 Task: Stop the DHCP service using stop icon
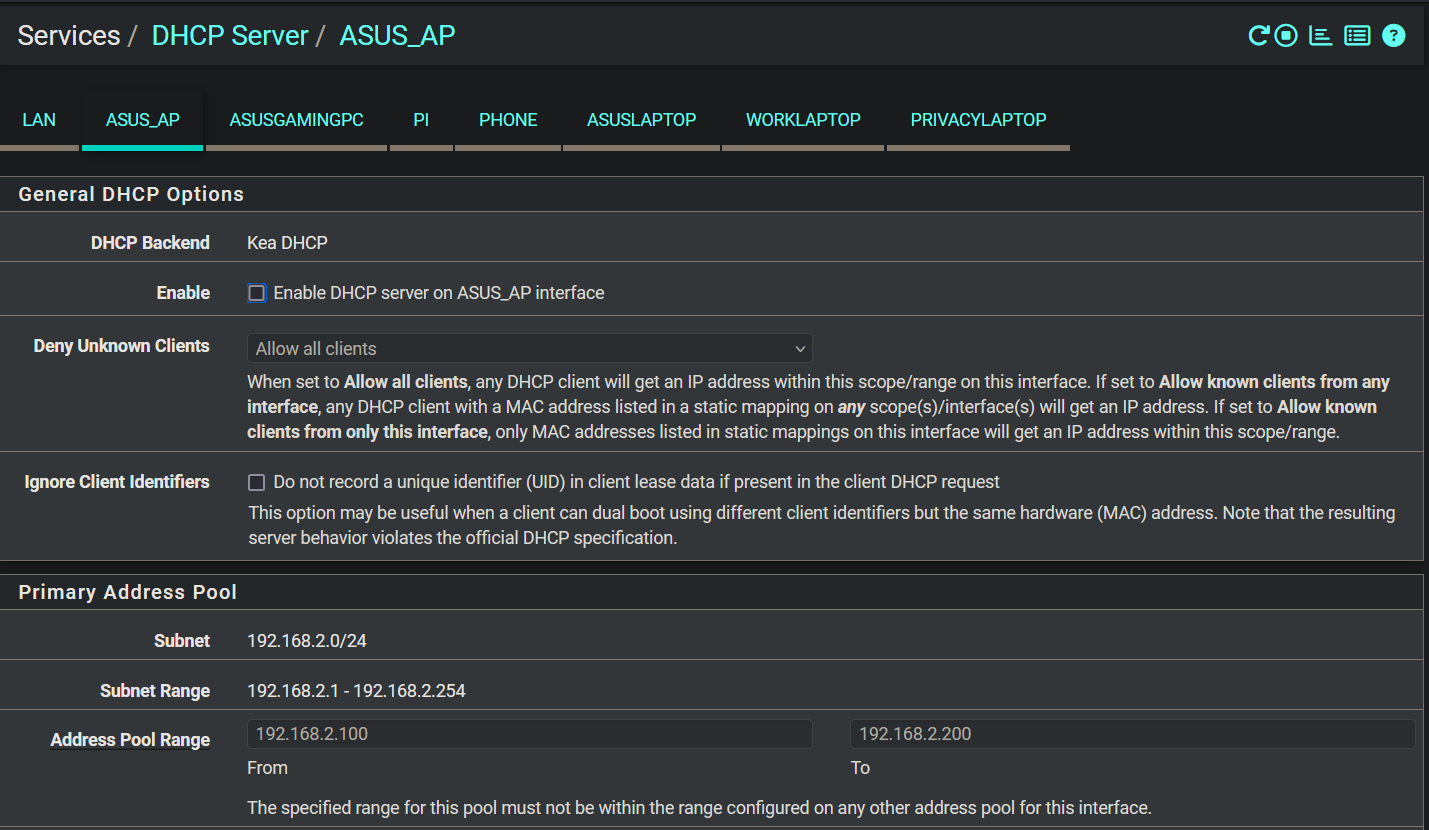(x=1286, y=36)
